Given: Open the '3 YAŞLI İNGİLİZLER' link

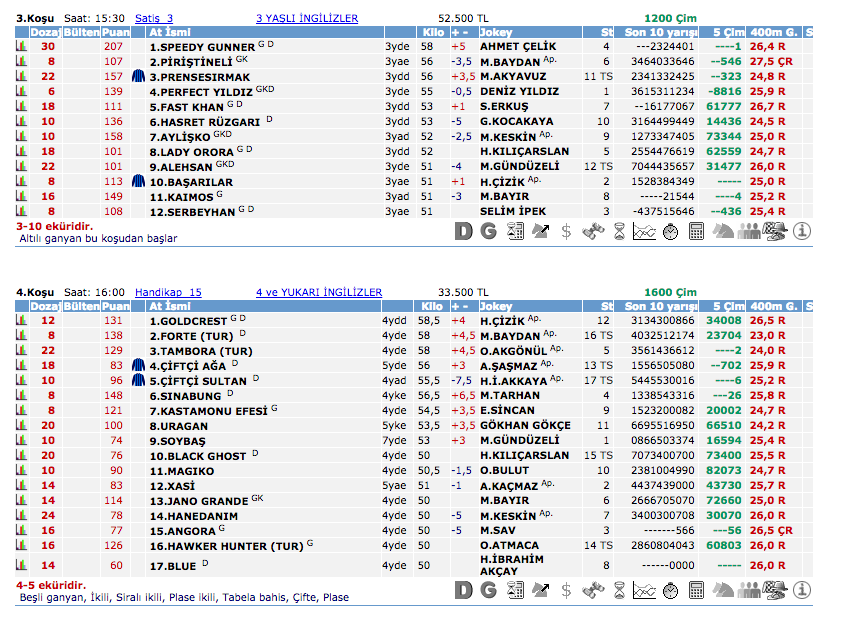Looking at the screenshot, I should coord(307,18).
